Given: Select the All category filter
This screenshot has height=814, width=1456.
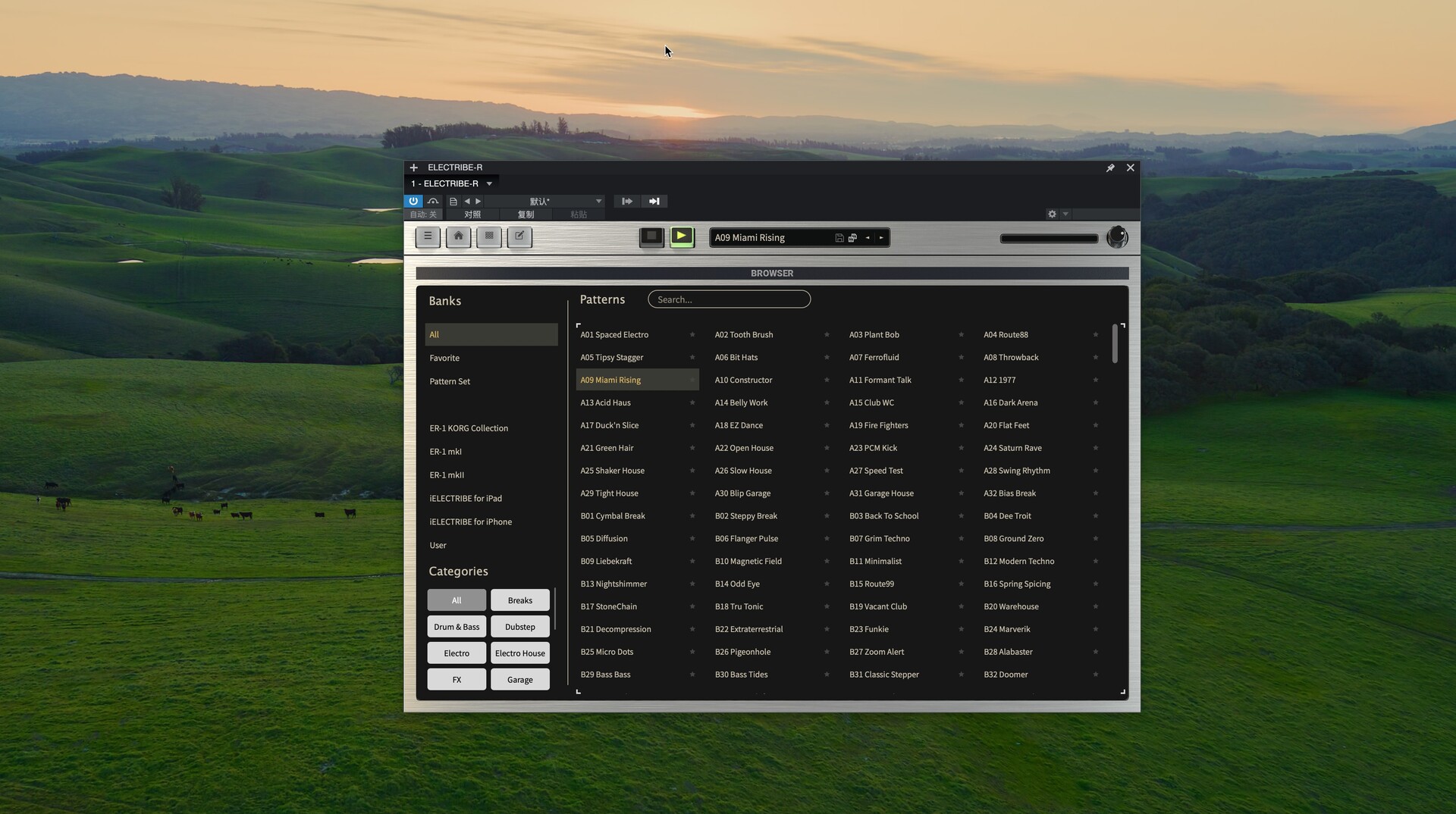Looking at the screenshot, I should pyautogui.click(x=457, y=600).
